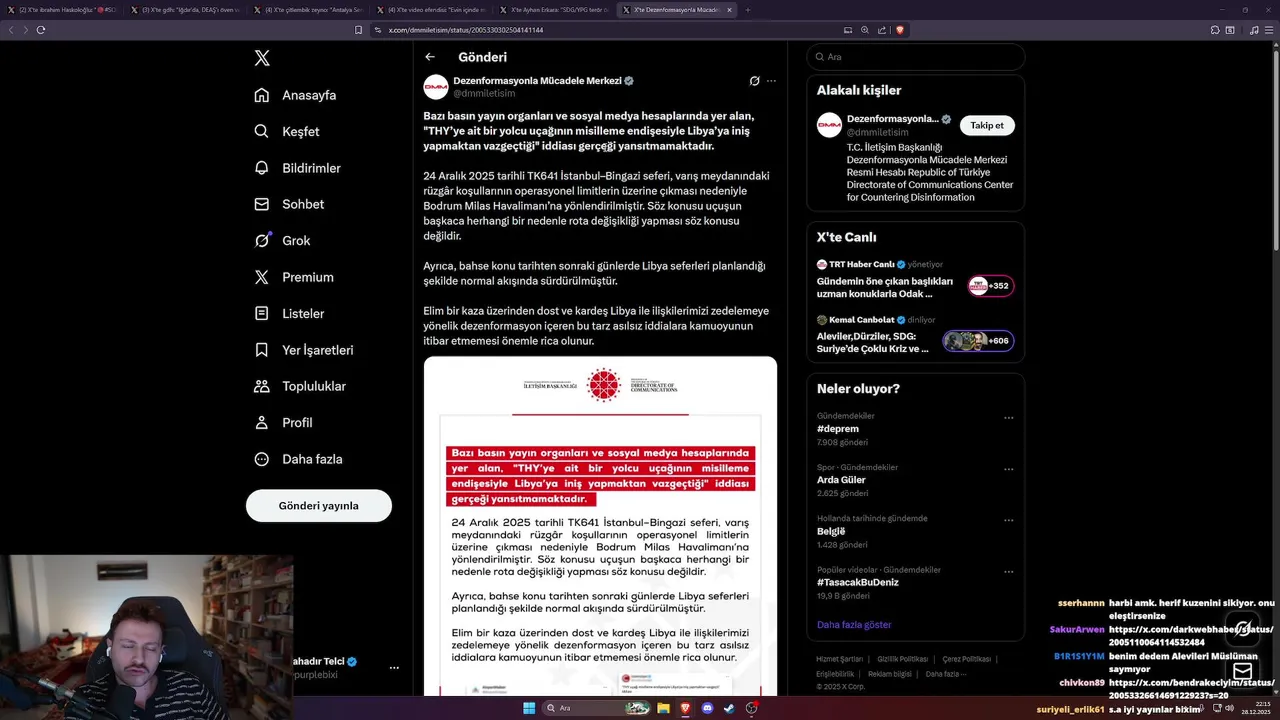
Task: Click the Profil person icon
Action: click(262, 422)
